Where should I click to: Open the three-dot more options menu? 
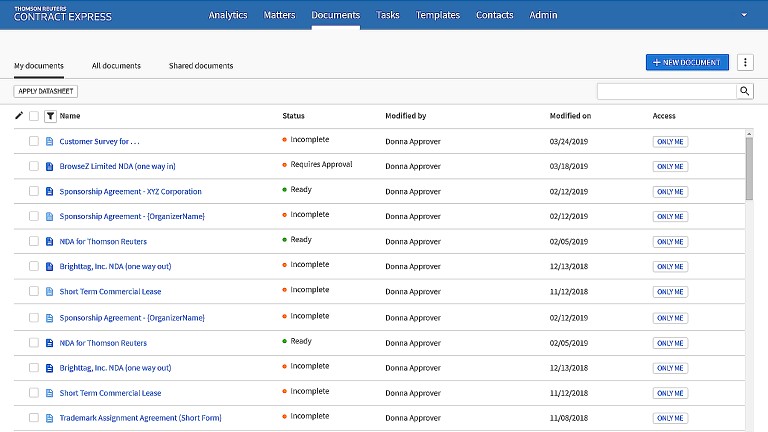(x=745, y=62)
